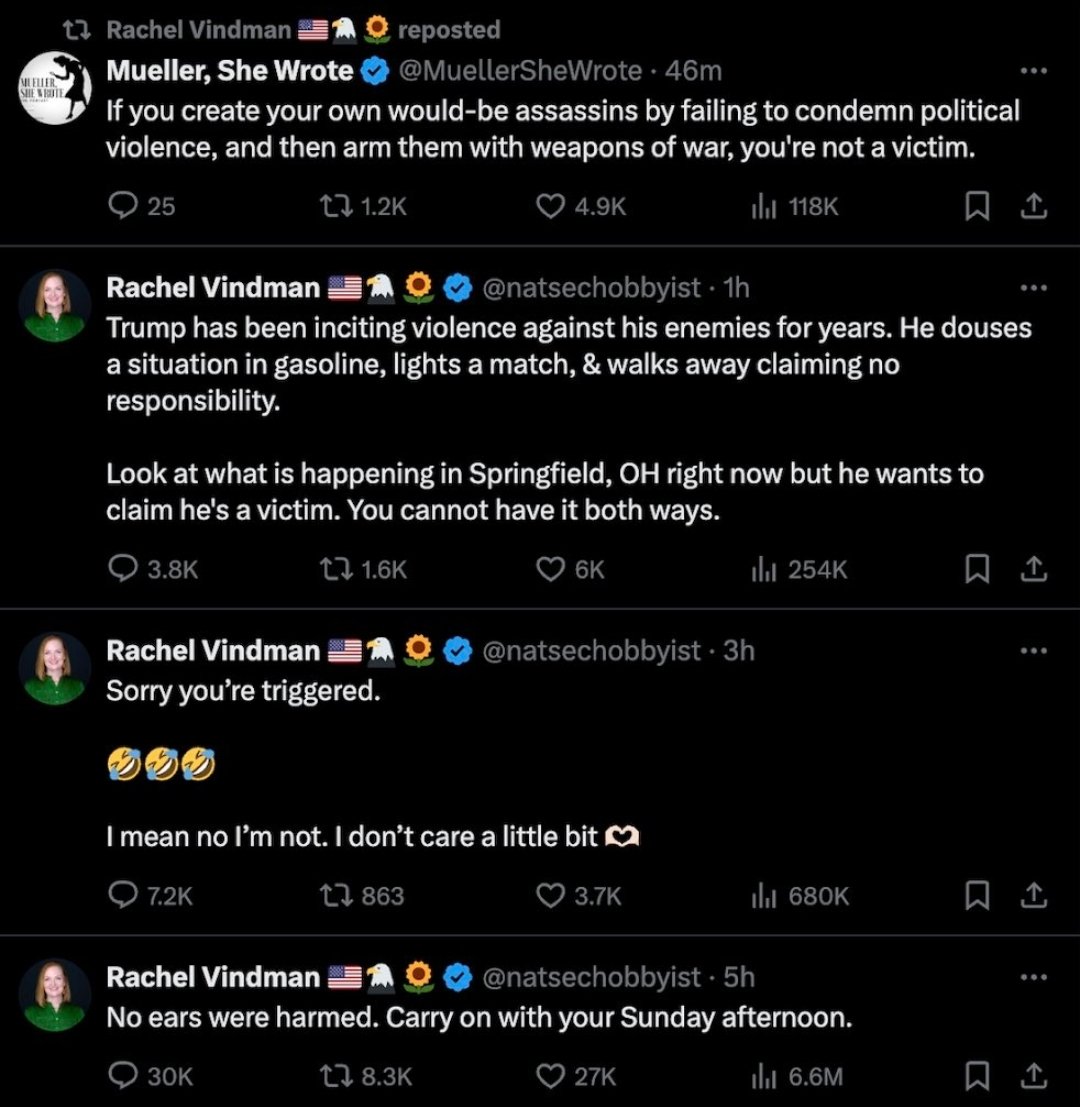
Task: Open more options on Mueller, She Wrote post
Action: point(1033,71)
